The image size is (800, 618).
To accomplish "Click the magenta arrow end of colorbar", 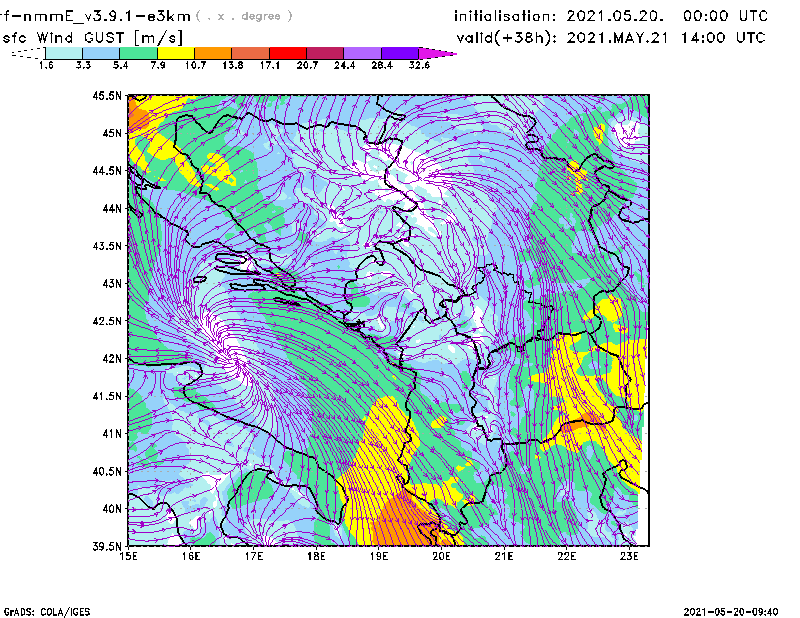I will click(437, 53).
